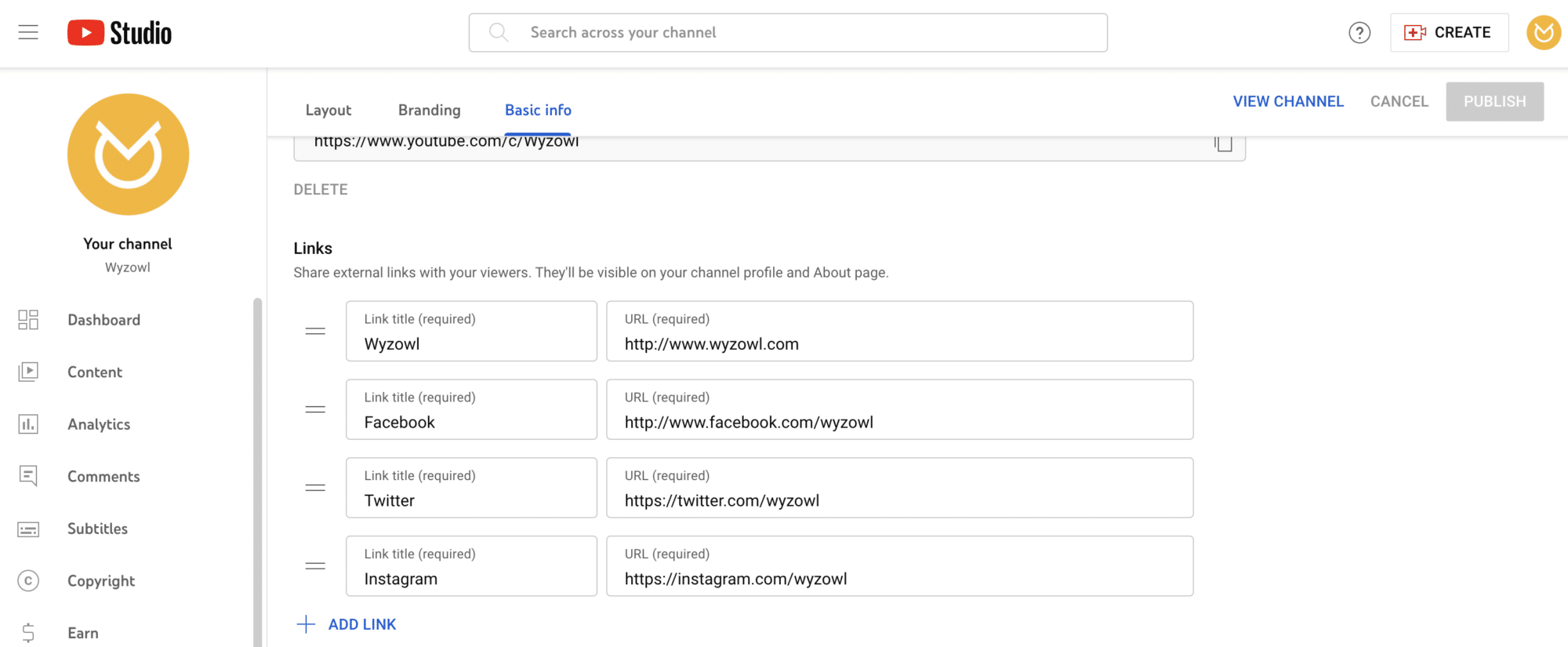
Task: Open Comments in the sidebar
Action: click(x=103, y=477)
